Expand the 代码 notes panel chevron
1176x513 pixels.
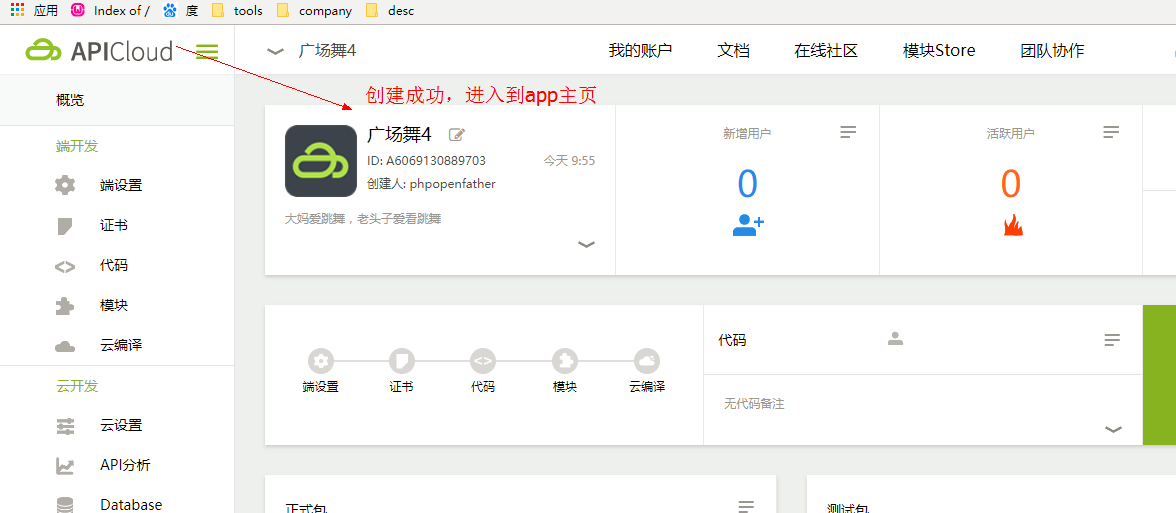click(1113, 429)
